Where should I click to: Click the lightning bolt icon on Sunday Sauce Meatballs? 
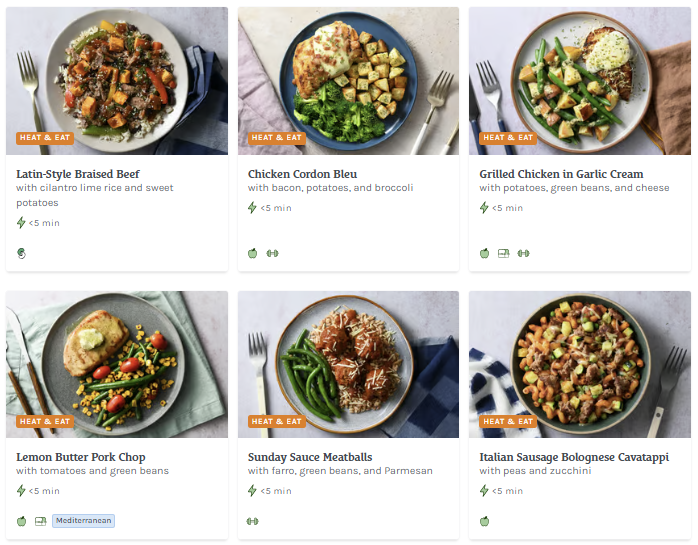pos(253,491)
